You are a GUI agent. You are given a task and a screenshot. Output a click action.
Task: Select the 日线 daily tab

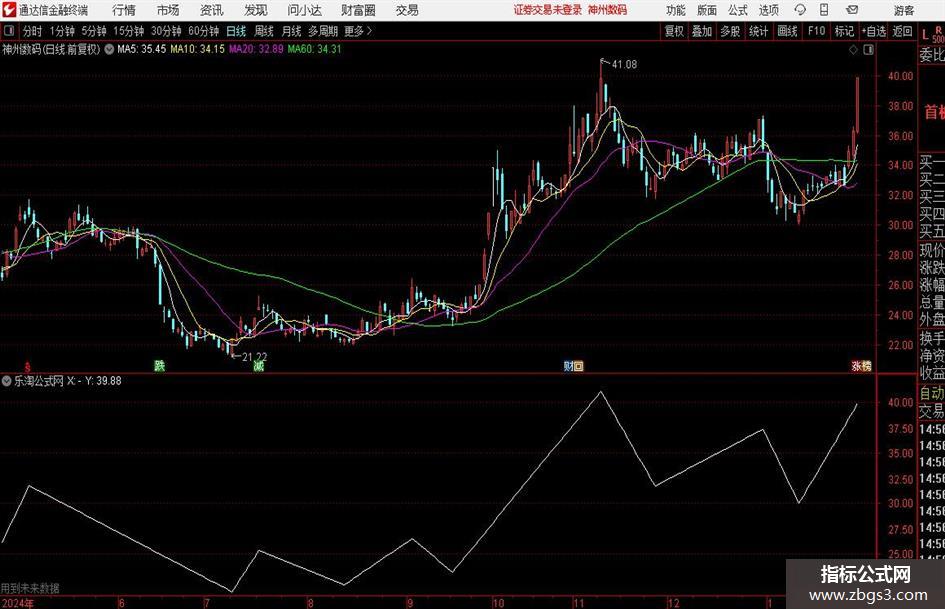pyautogui.click(x=236, y=31)
